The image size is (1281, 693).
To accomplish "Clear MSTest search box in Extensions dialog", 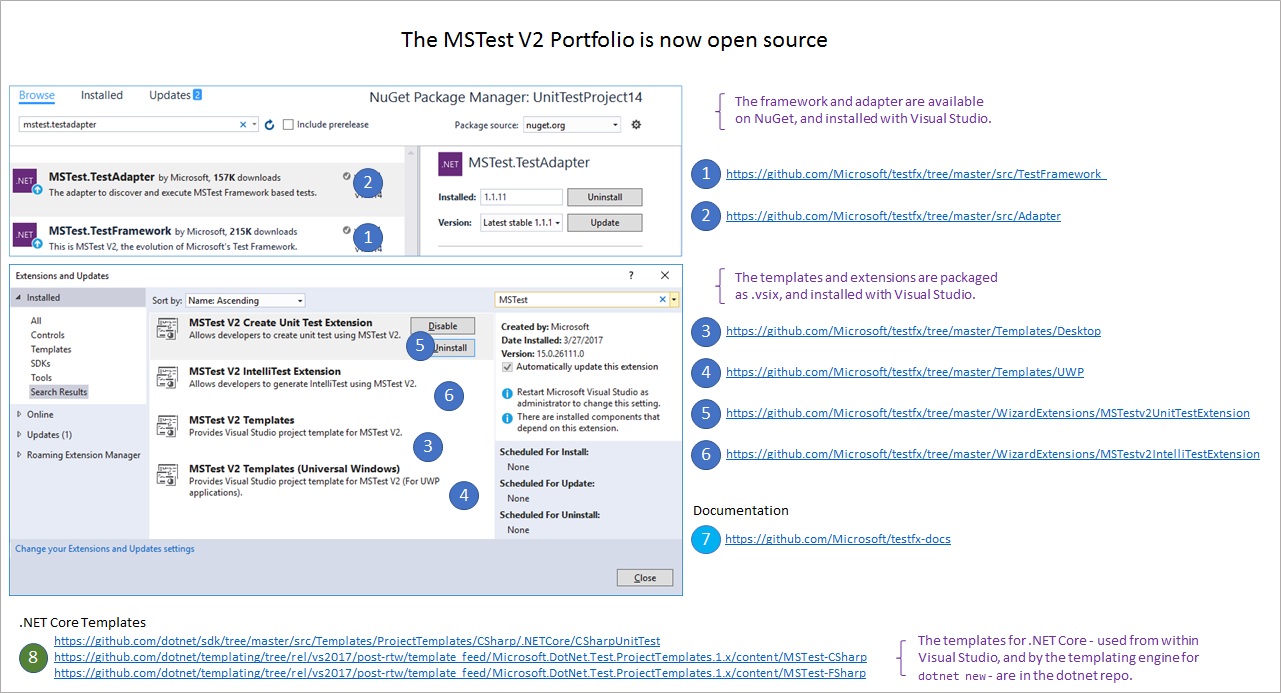I will [x=662, y=299].
